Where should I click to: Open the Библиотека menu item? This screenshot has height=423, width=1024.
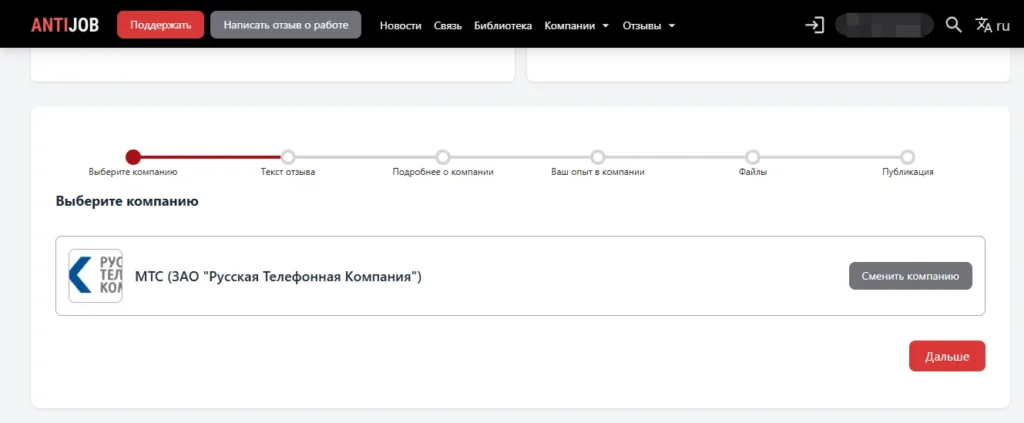tap(503, 25)
